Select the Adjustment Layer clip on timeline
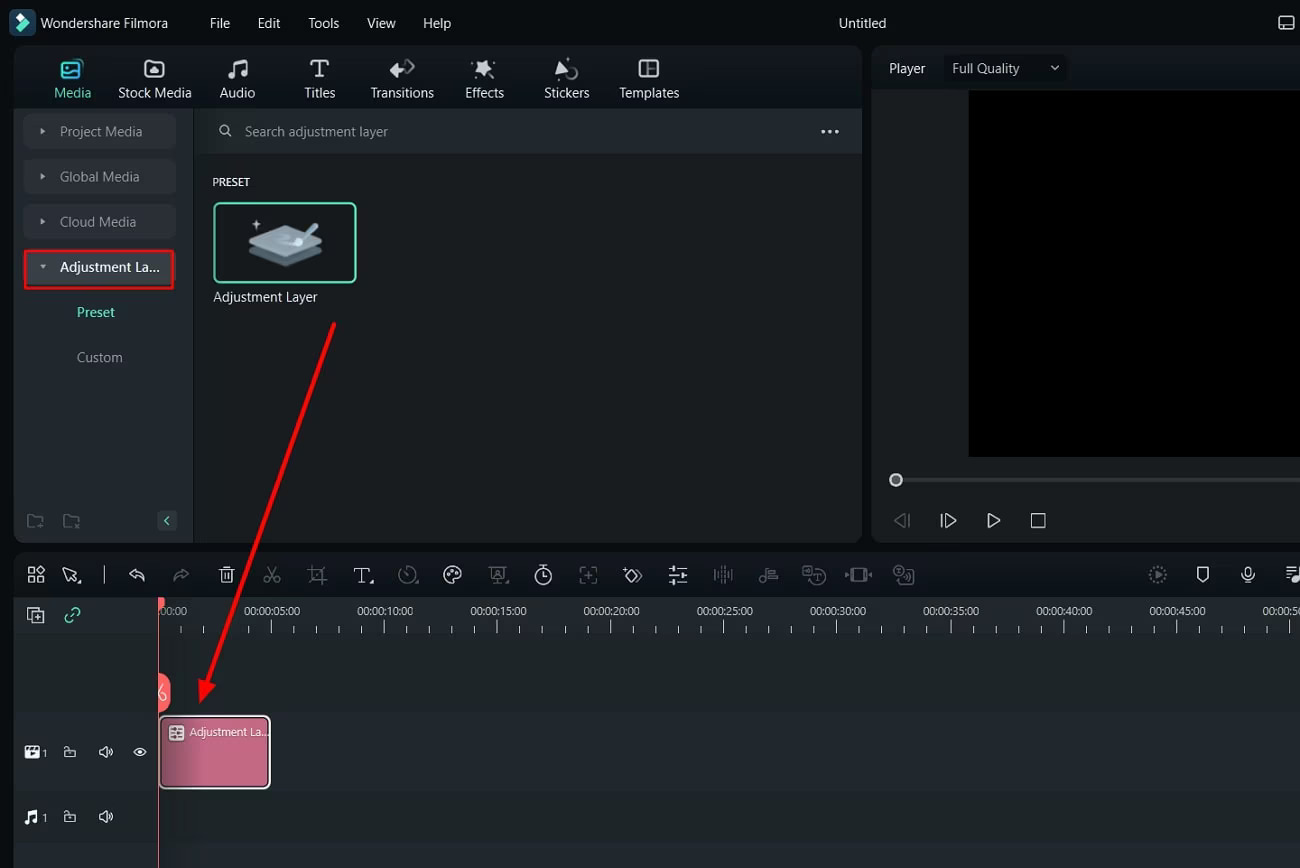The image size is (1300, 868). 215,752
